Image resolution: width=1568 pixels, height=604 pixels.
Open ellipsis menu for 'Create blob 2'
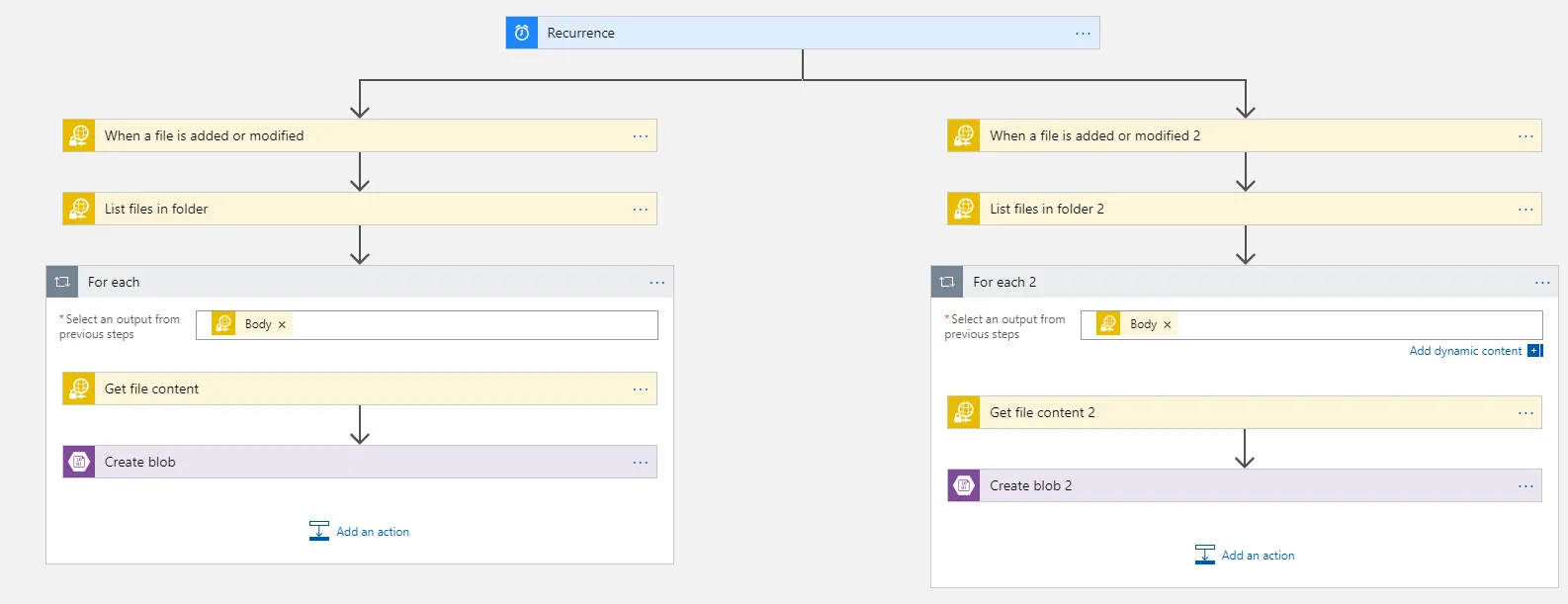pos(1525,486)
